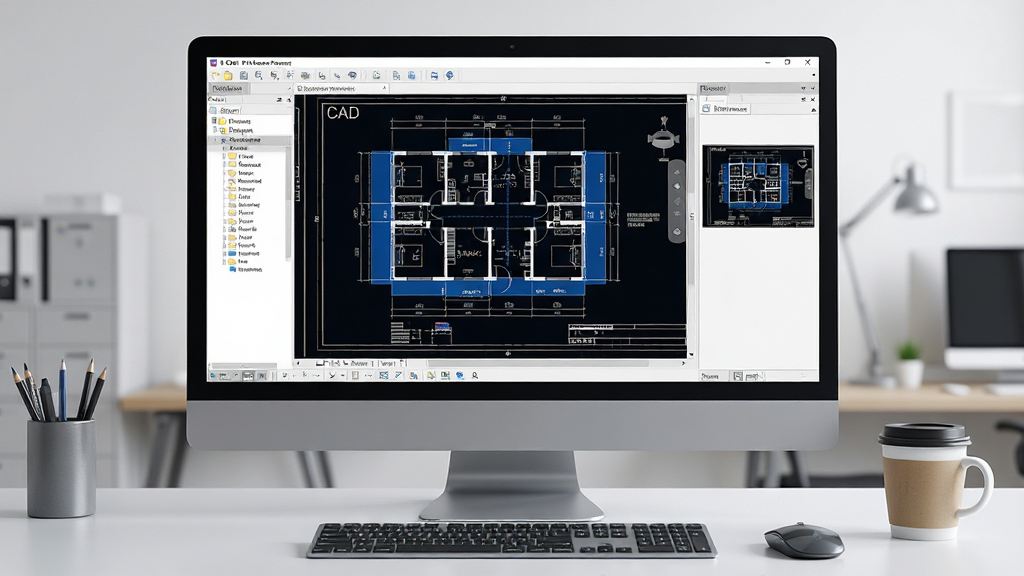This screenshot has width=1024, height=576.
Task: Pin the left tree panel
Action: pyautogui.click(x=280, y=100)
